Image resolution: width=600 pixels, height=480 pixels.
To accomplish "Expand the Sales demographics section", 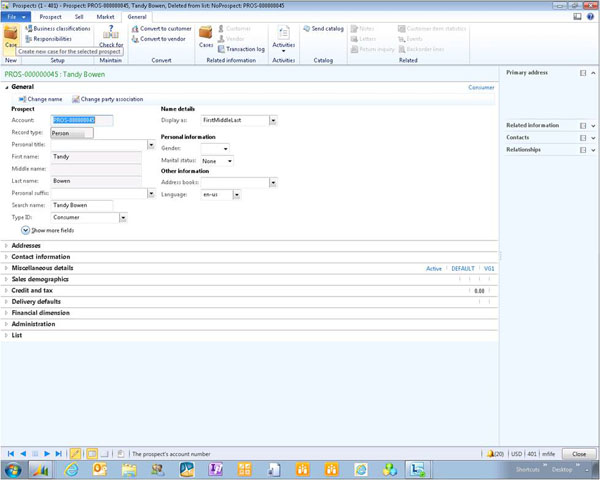I will click(x=40, y=279).
